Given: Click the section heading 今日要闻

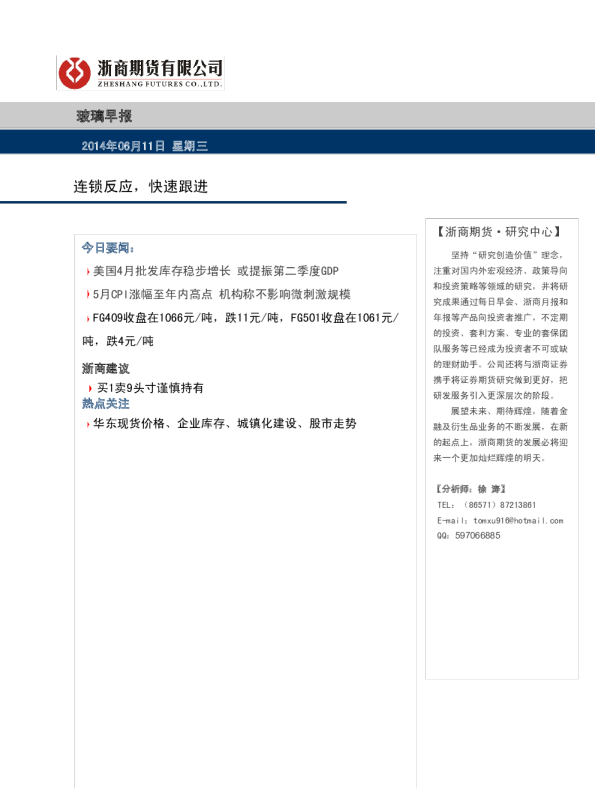Looking at the screenshot, I should coord(108,248).
